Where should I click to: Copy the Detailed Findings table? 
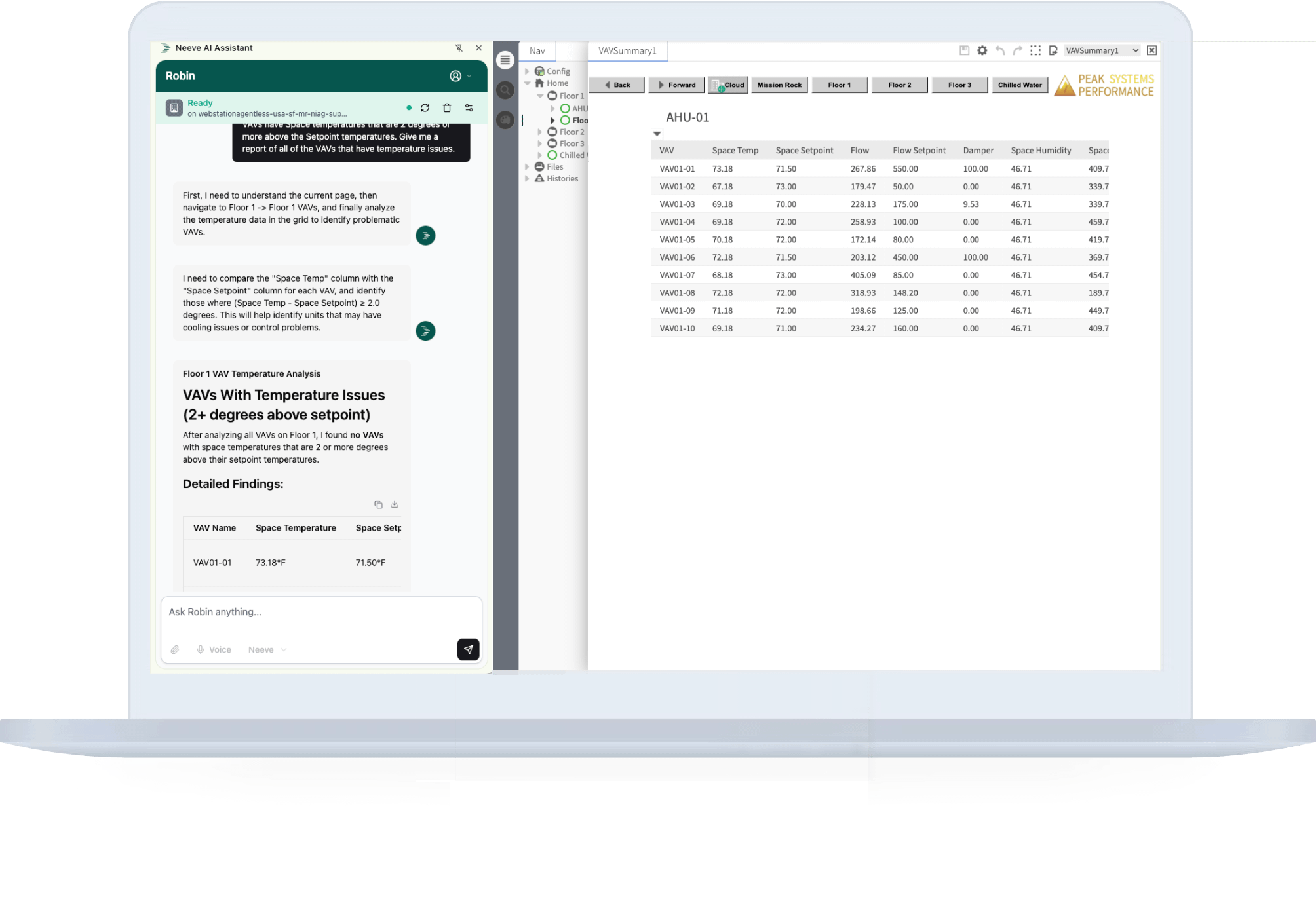coord(378,504)
